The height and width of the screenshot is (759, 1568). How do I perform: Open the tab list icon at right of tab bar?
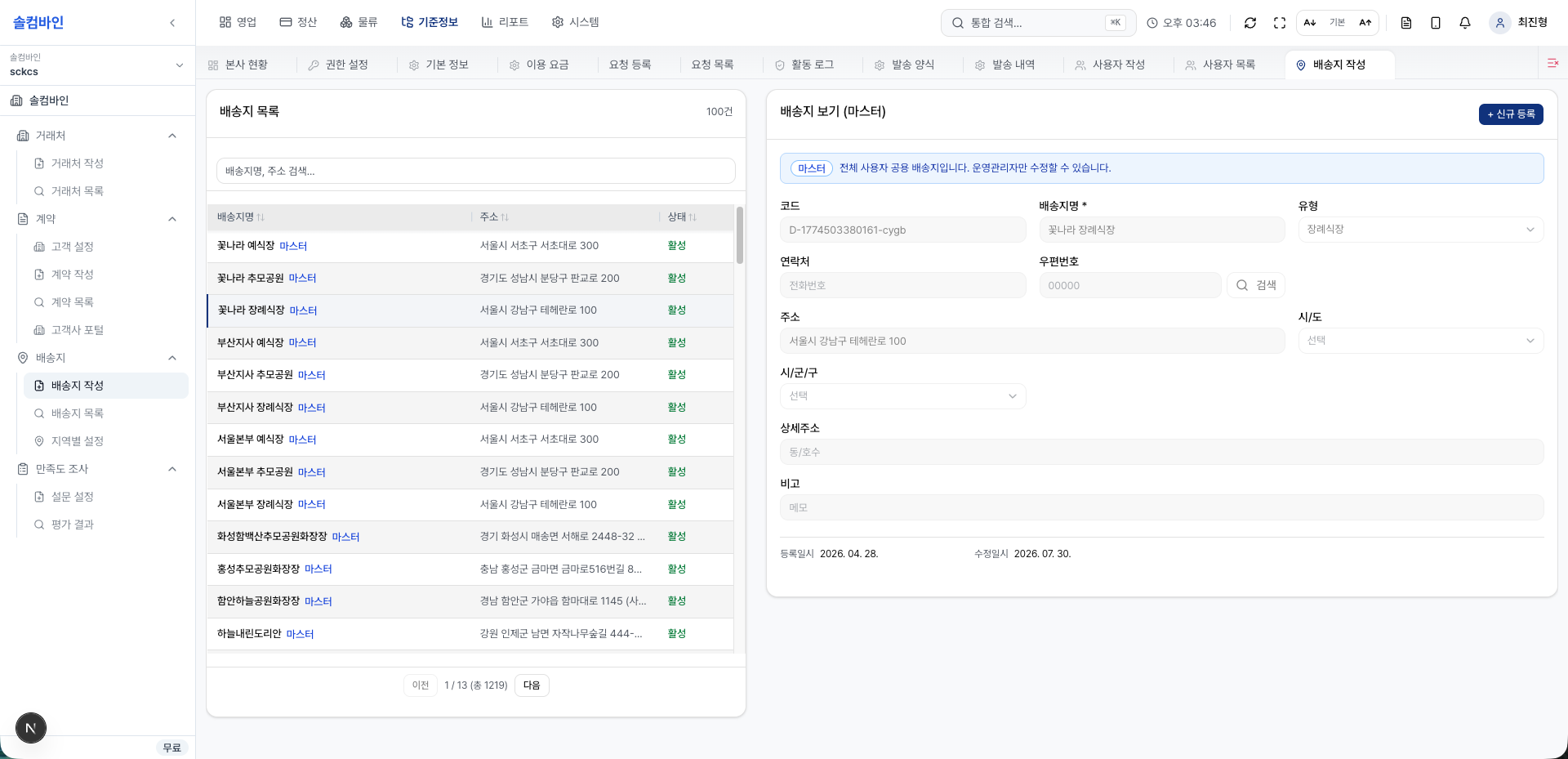1552,63
